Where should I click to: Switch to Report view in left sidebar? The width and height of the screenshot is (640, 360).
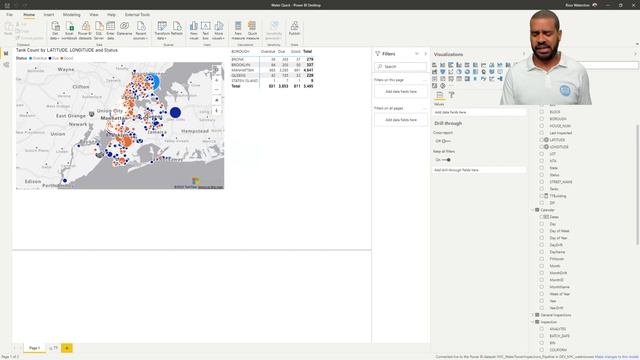pos(6,53)
